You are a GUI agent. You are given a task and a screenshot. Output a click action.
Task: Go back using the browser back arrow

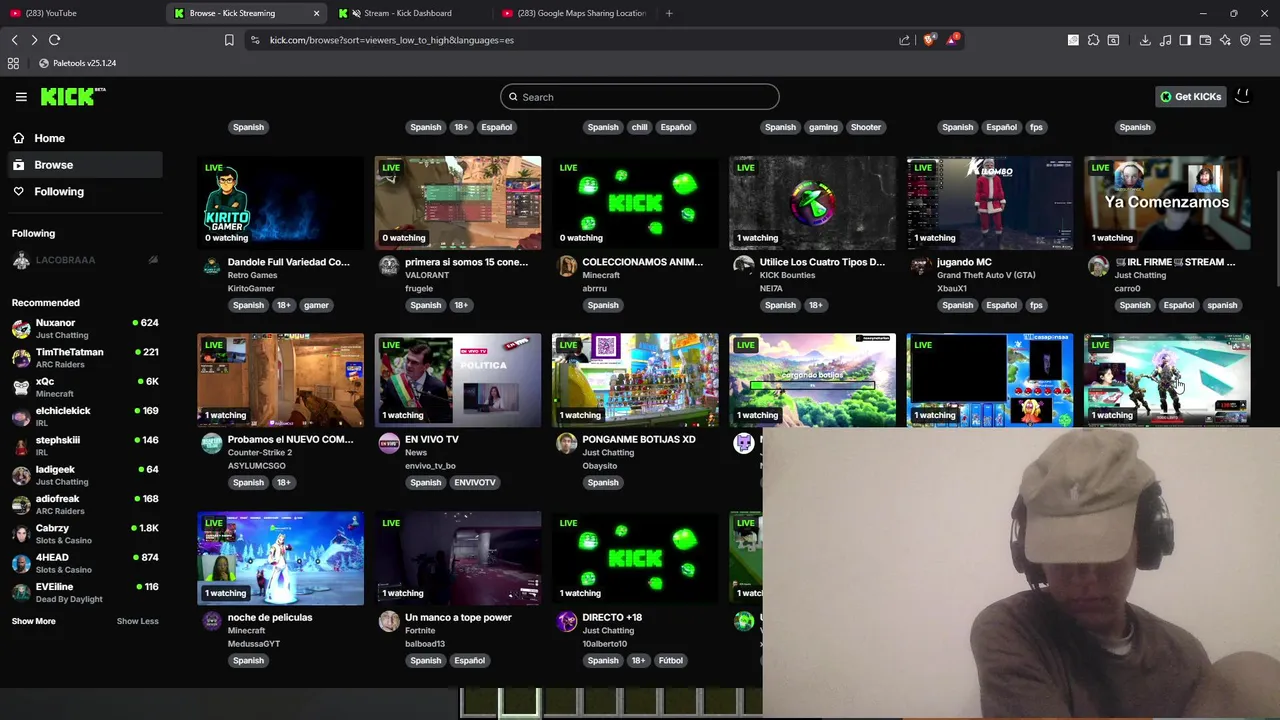14,40
